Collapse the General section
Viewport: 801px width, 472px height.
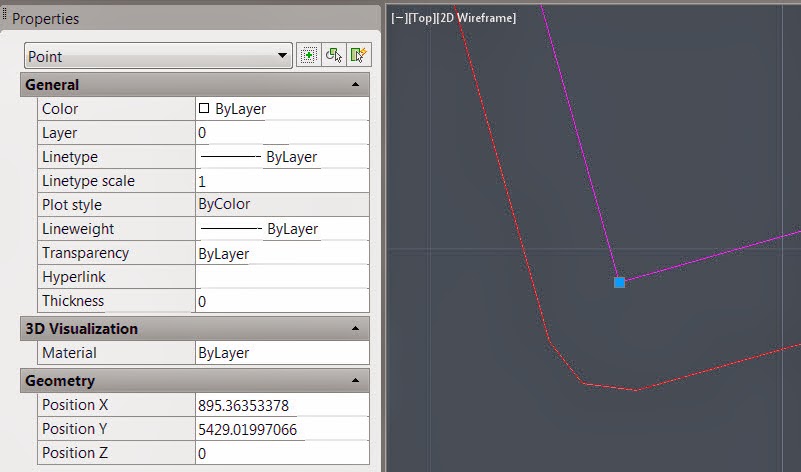point(356,85)
